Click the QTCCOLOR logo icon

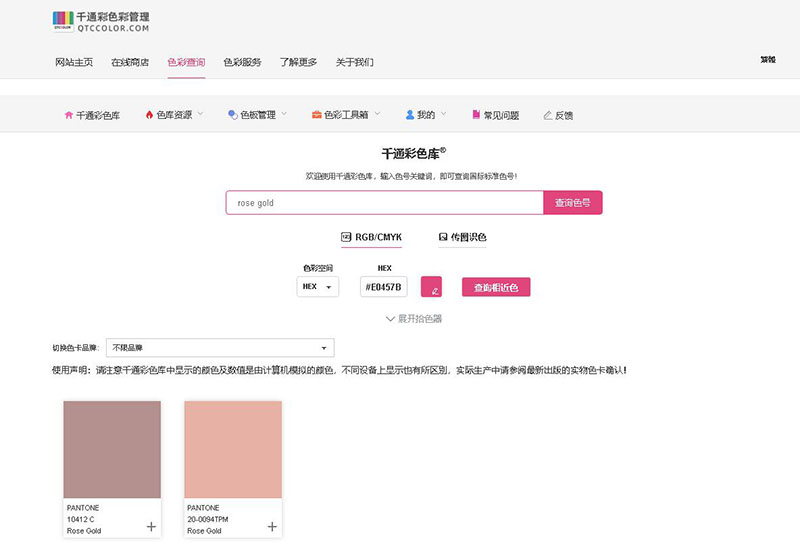[x=62, y=21]
